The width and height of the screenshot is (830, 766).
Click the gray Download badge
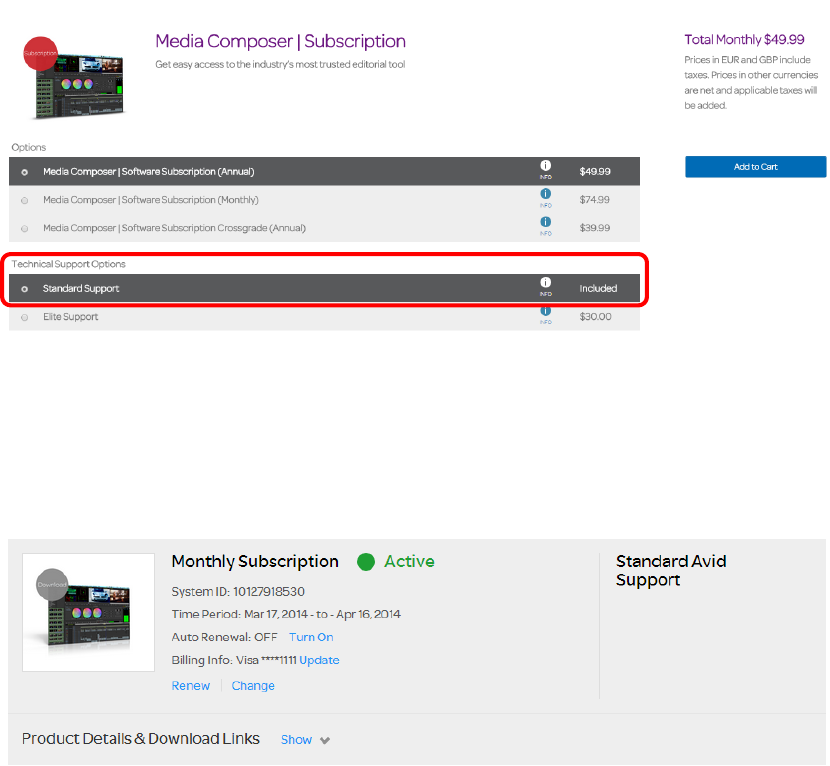coord(52,584)
